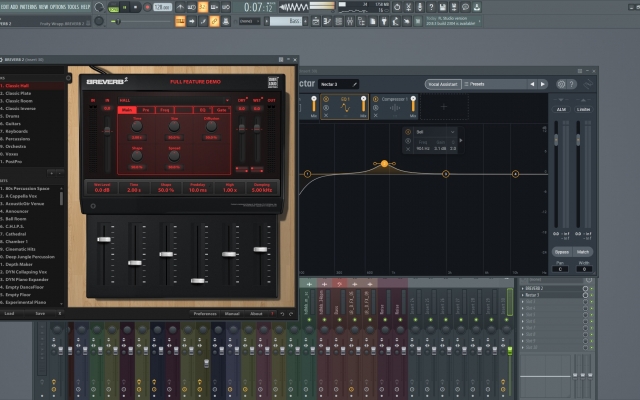Toggle power on the Nectar EQ 1 module

click(326, 99)
